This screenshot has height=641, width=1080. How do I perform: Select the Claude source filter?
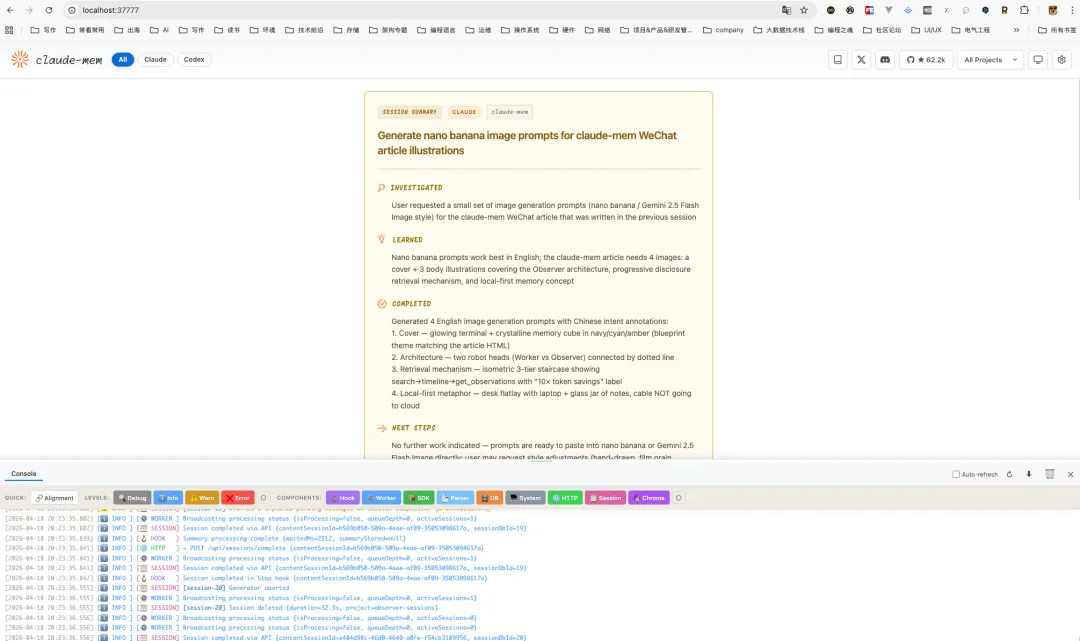click(x=155, y=59)
